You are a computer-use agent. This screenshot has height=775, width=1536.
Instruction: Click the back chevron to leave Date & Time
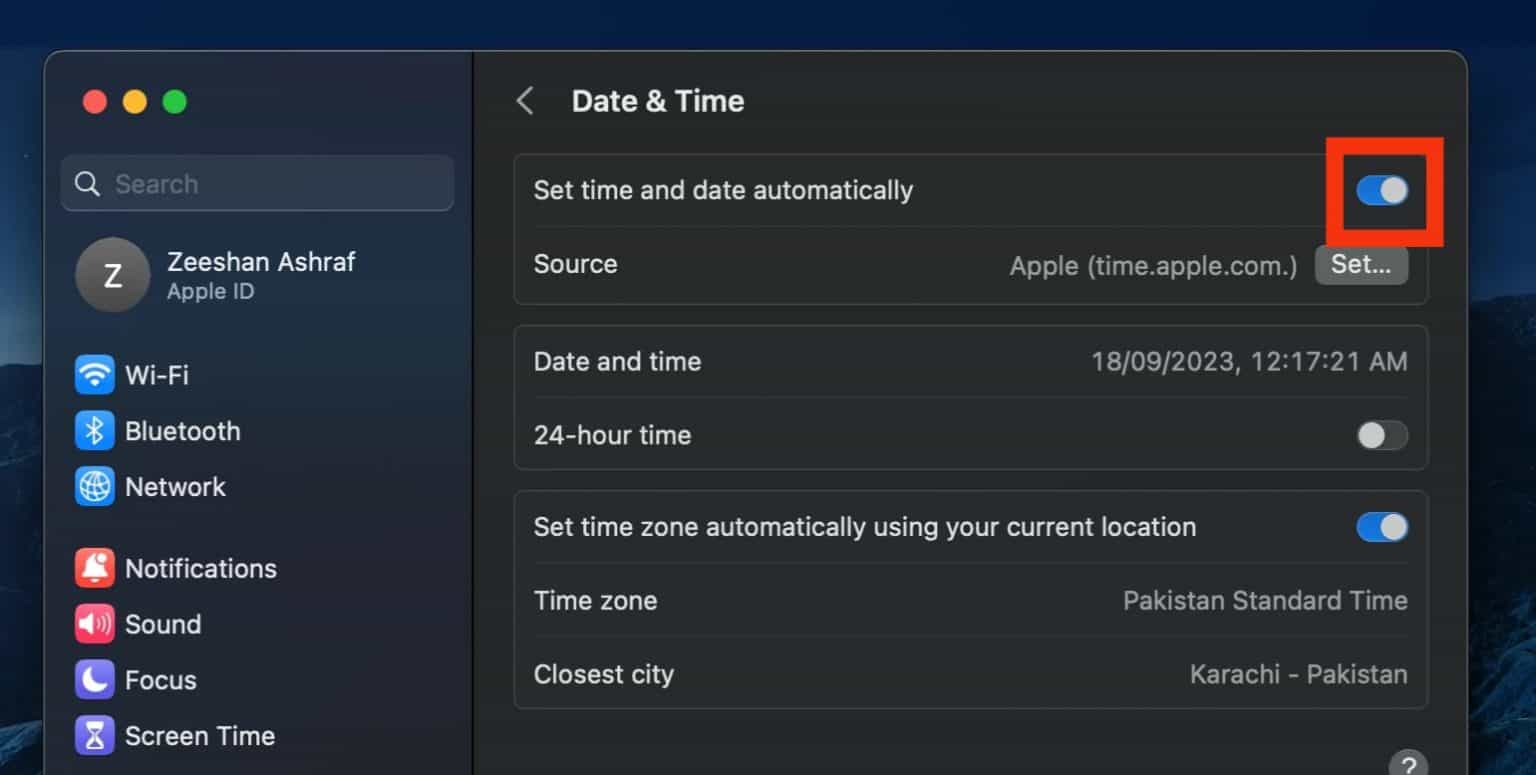[525, 100]
